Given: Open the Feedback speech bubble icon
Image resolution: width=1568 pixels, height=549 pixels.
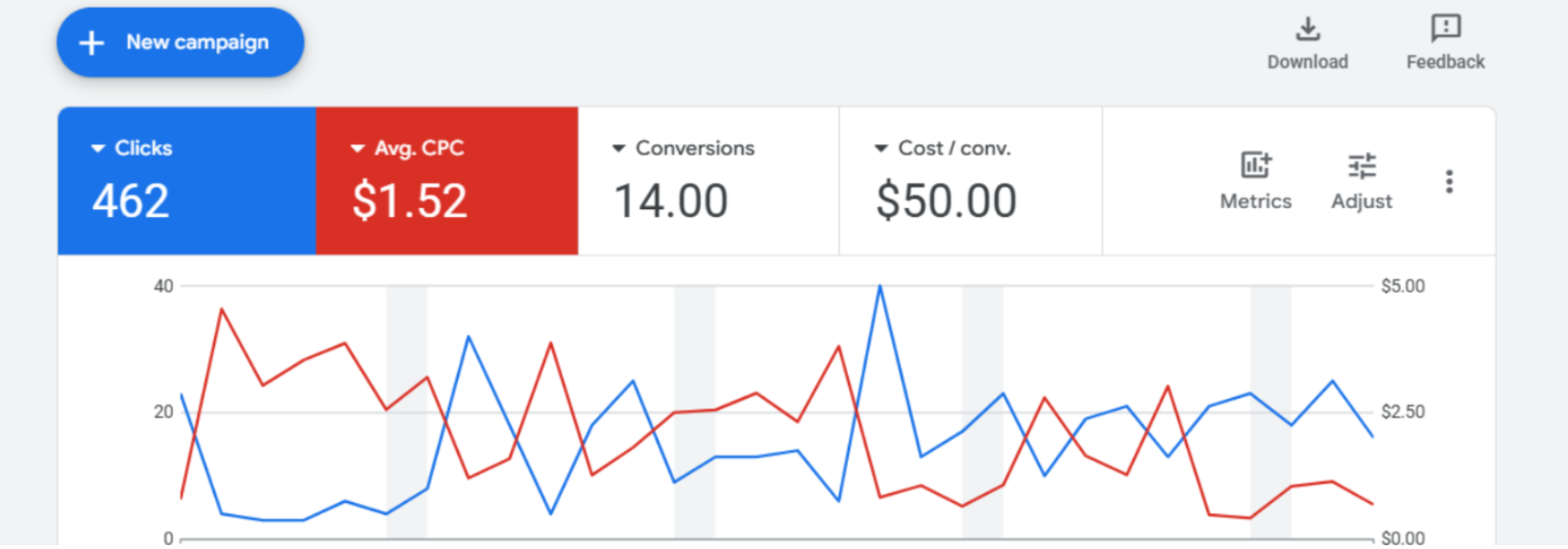Looking at the screenshot, I should click(1445, 28).
